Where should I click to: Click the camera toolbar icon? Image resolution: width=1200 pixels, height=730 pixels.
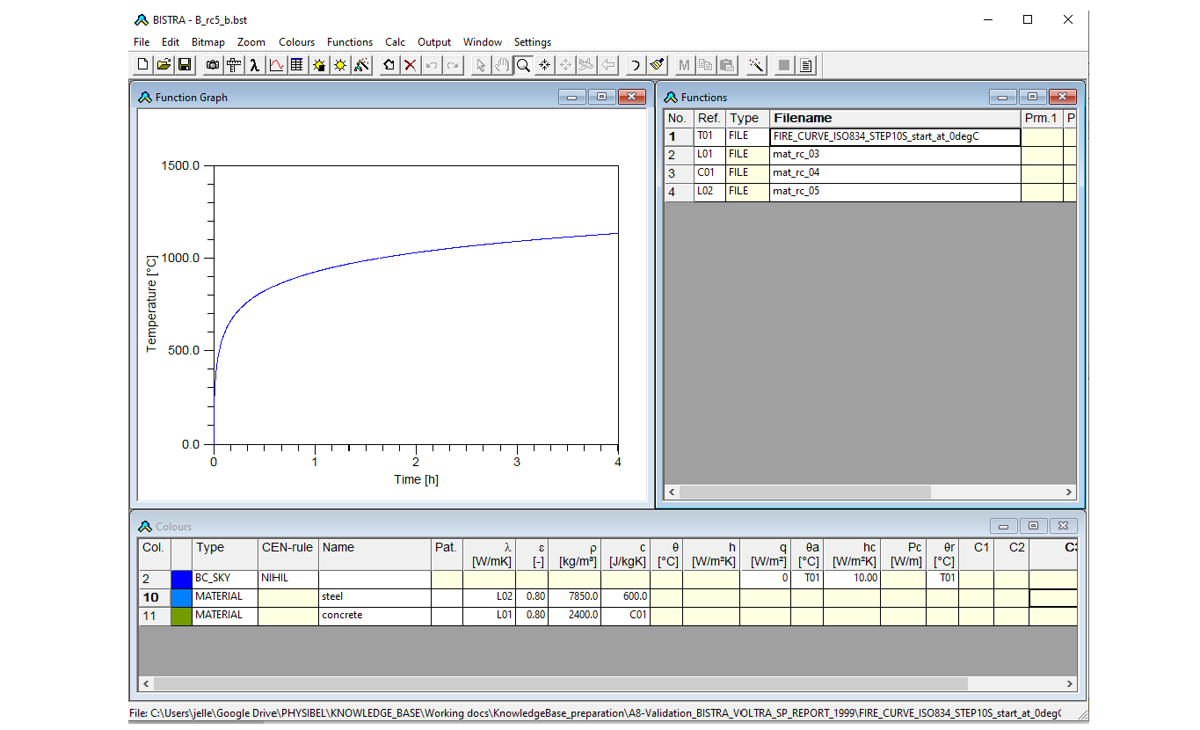(x=213, y=65)
